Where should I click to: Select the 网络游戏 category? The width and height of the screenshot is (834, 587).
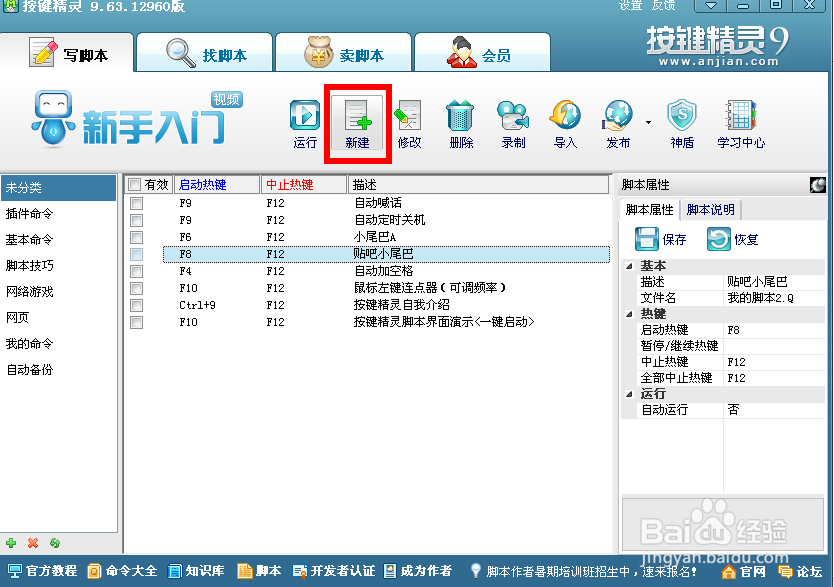click(59, 291)
